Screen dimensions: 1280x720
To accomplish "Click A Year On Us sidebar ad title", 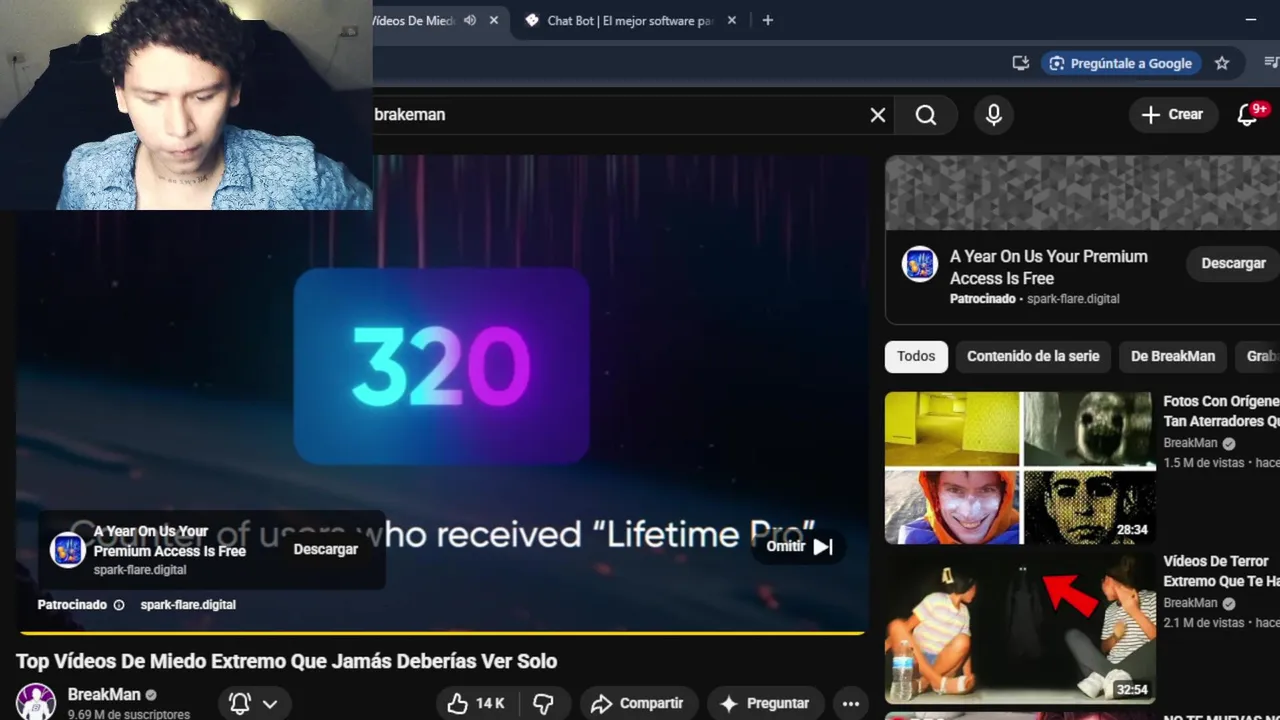I will pyautogui.click(x=1049, y=267).
